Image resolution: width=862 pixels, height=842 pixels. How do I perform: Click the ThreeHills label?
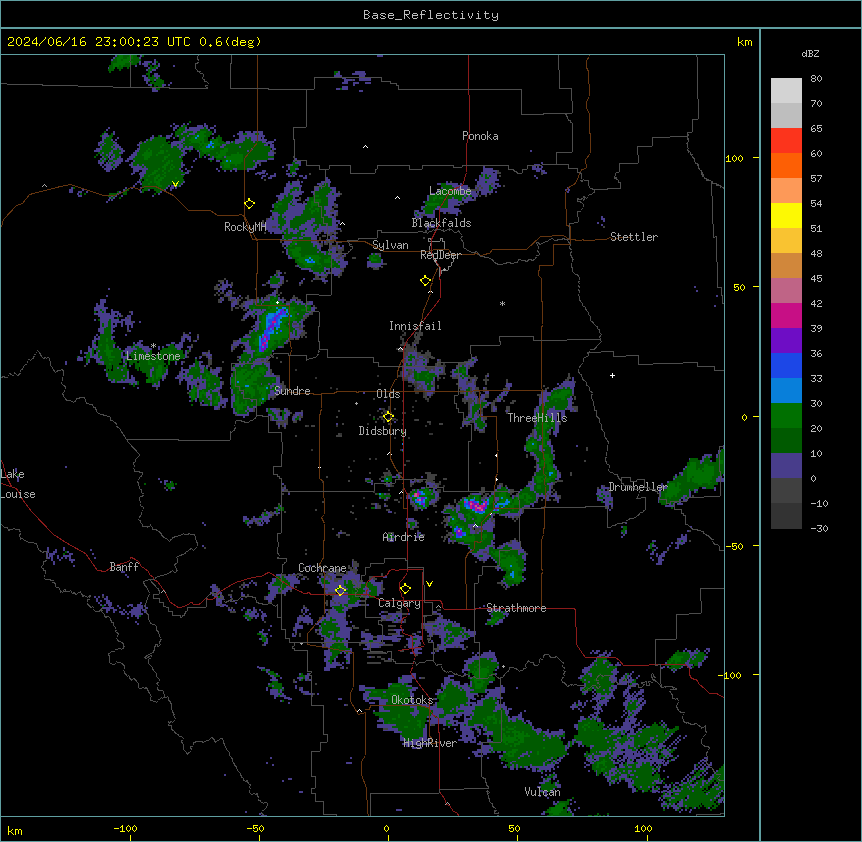(537, 418)
